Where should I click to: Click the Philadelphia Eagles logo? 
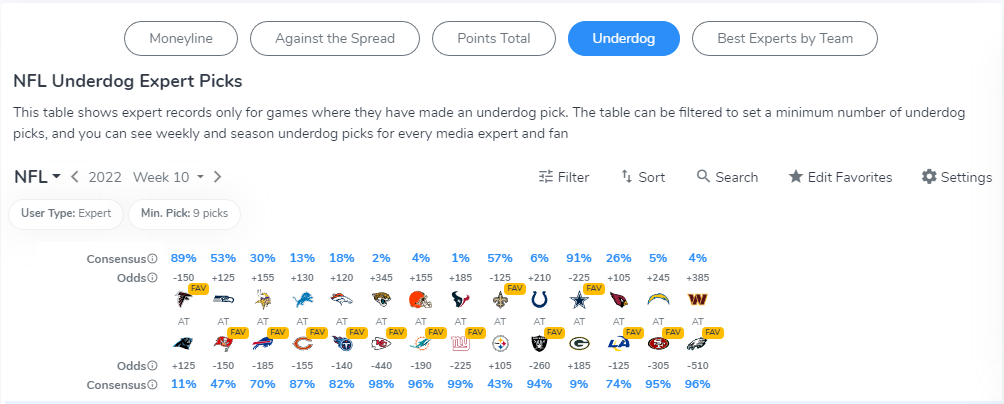click(x=698, y=342)
